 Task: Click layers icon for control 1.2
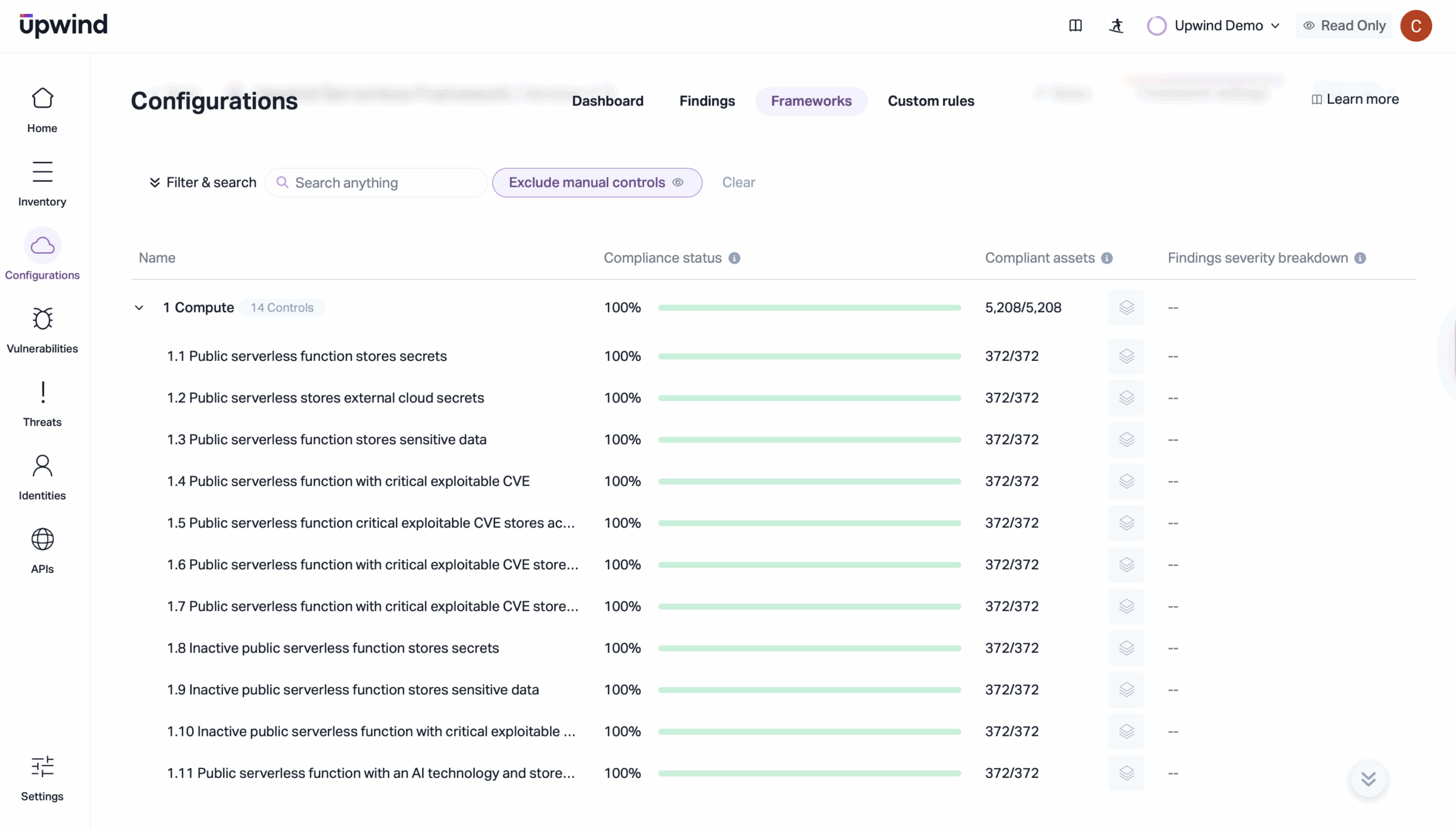[x=1126, y=398]
